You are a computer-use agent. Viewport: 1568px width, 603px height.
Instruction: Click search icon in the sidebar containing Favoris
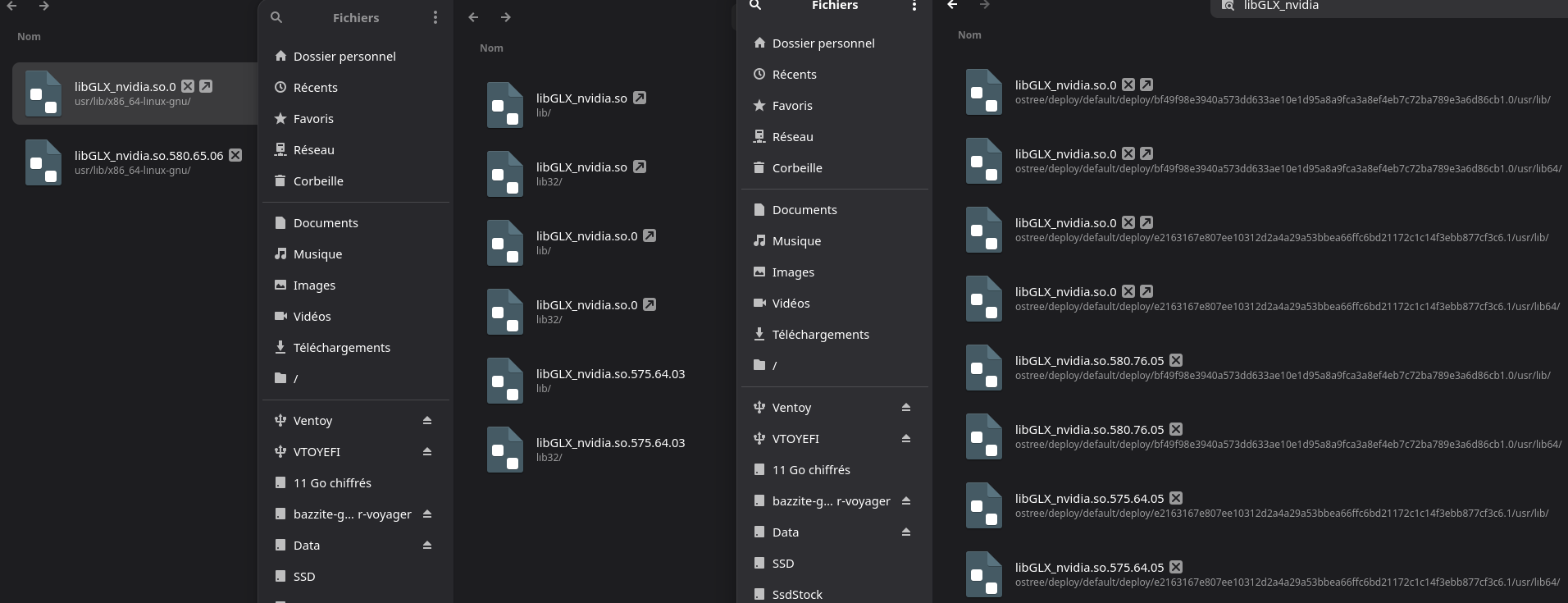tap(276, 17)
